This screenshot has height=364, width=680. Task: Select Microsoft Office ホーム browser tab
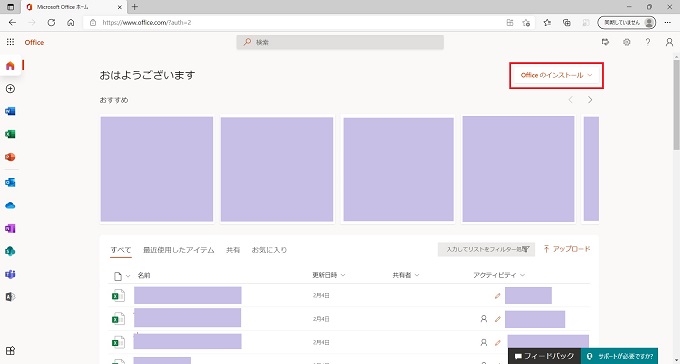coord(73,7)
